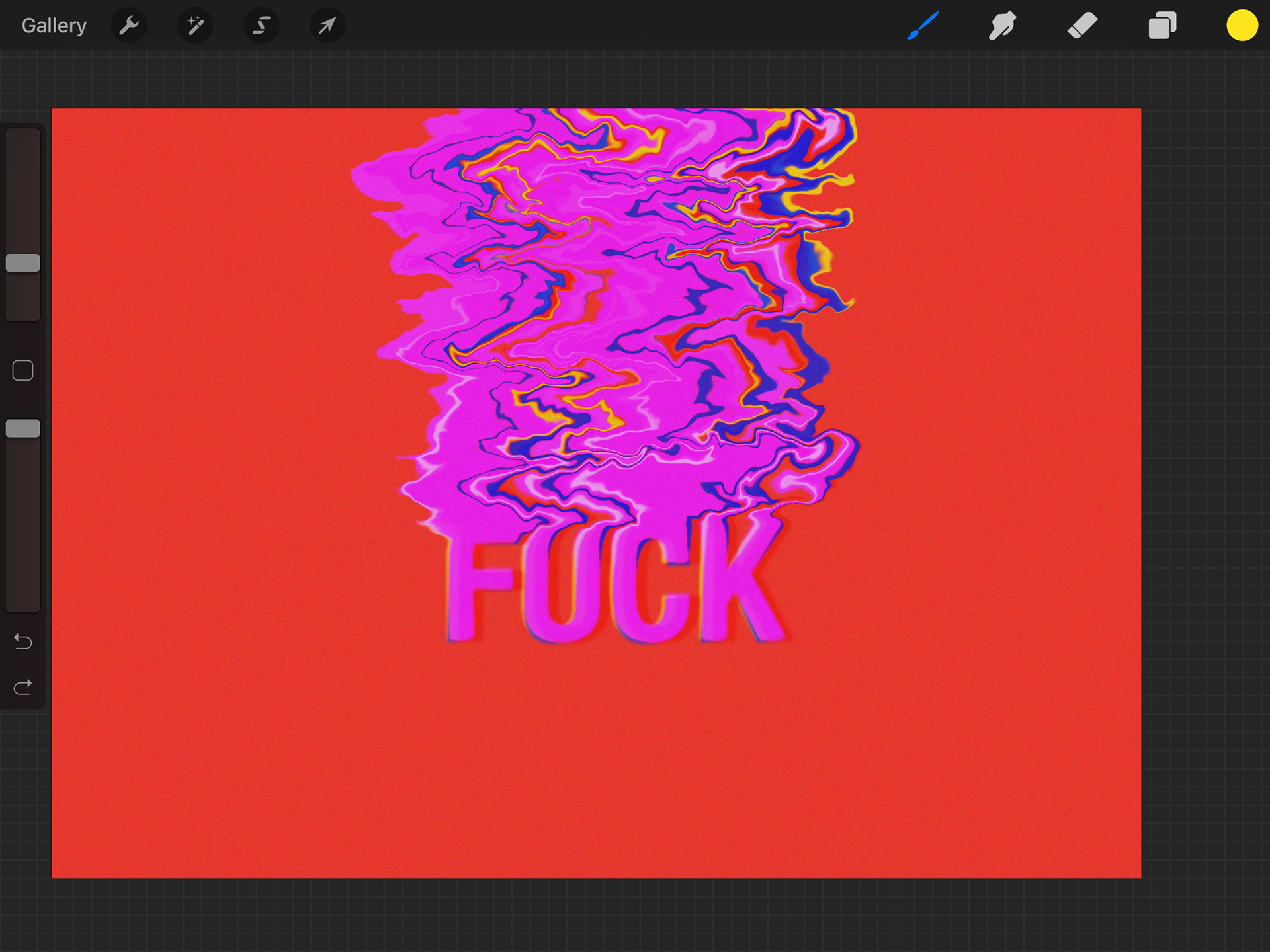Image resolution: width=1270 pixels, height=952 pixels.
Task: Open the yellow color picker
Action: pos(1242,26)
